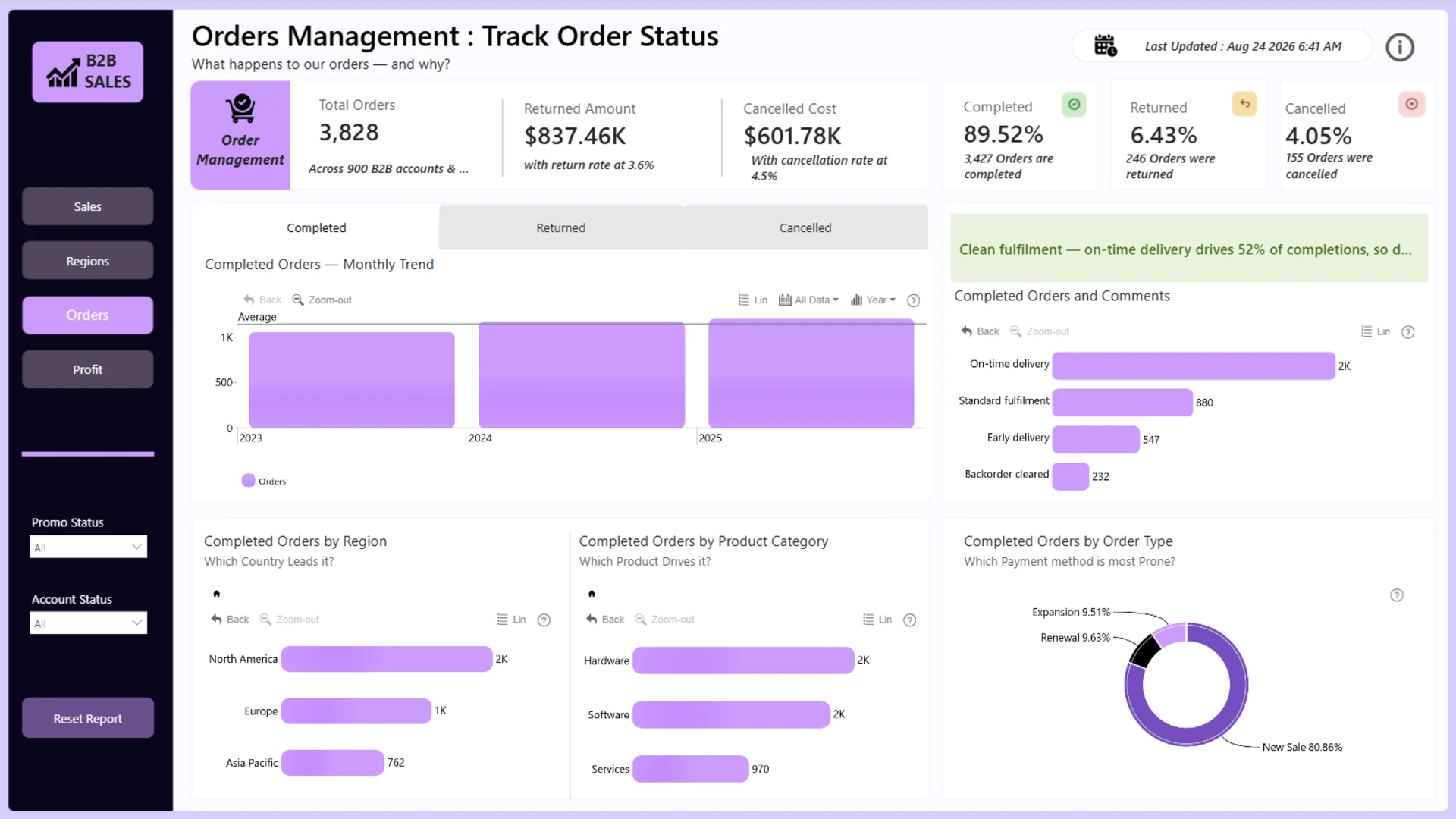Expand the Promo Status dropdown
Screen dimensions: 1456x819
(88, 547)
